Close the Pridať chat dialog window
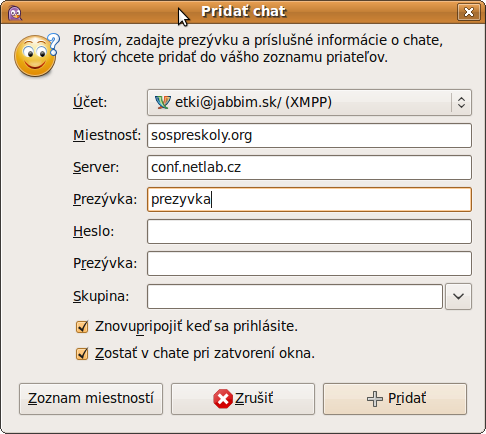486x434 pixels. coord(469,12)
